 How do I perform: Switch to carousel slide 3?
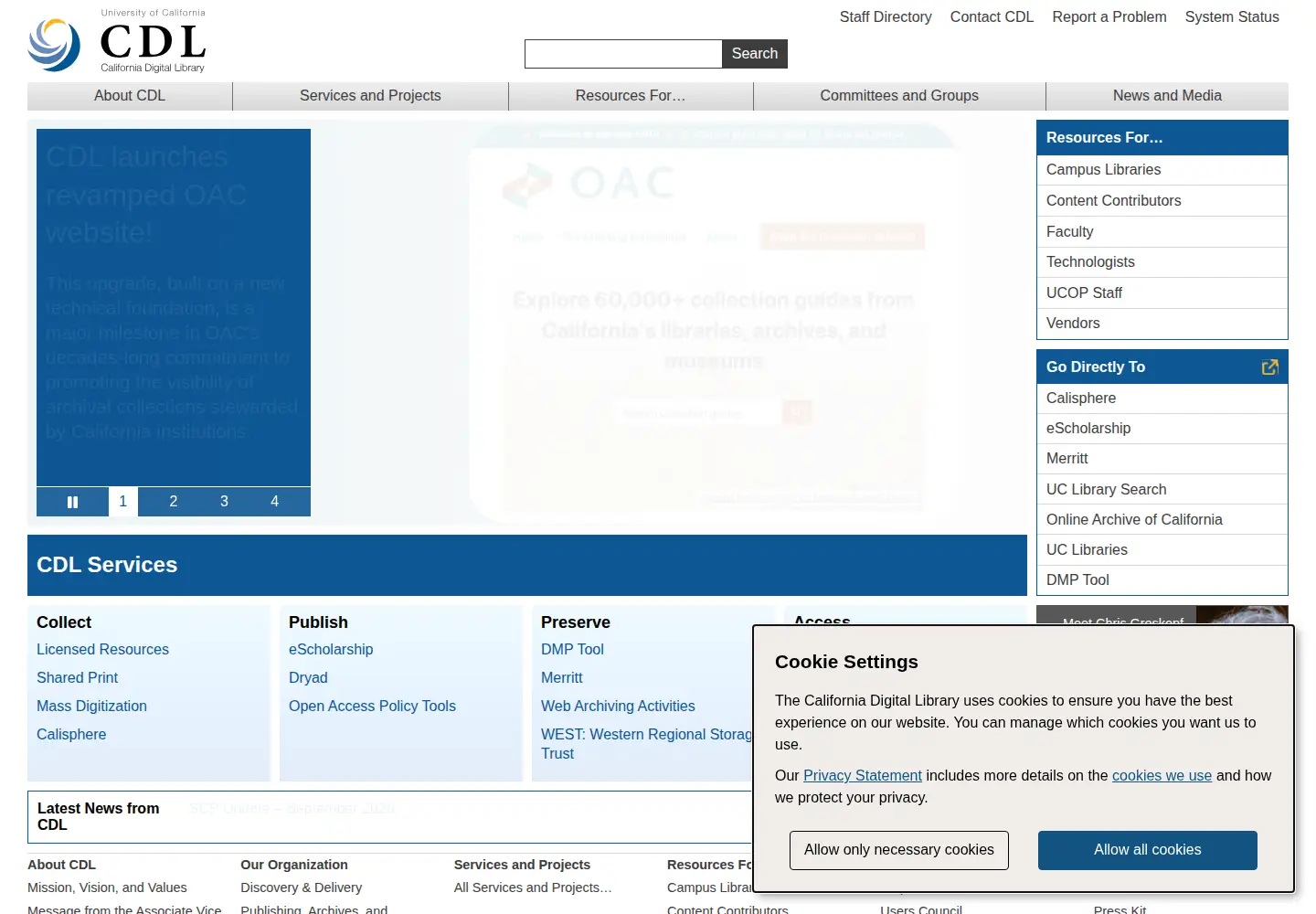224,502
